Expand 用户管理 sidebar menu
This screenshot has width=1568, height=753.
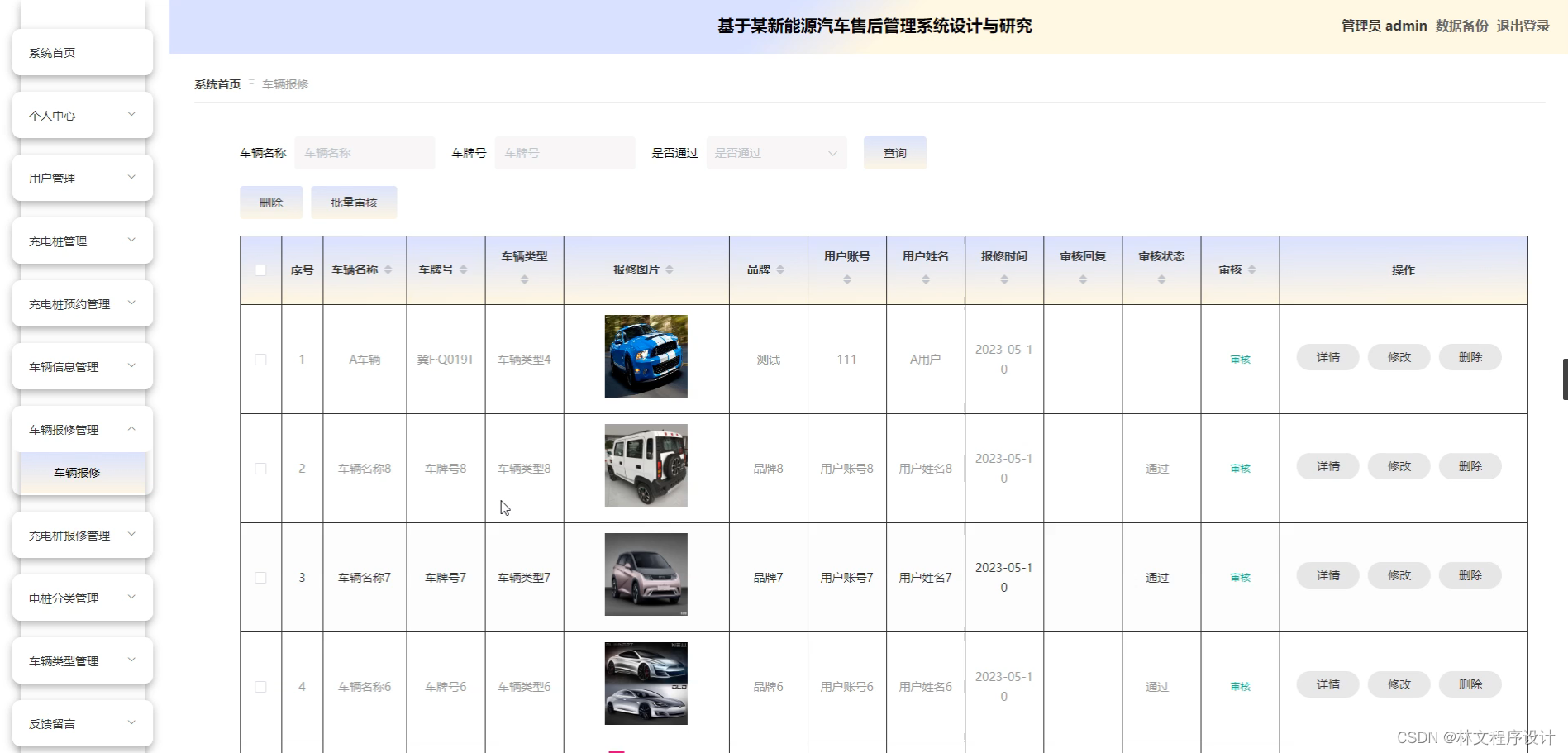point(83,178)
